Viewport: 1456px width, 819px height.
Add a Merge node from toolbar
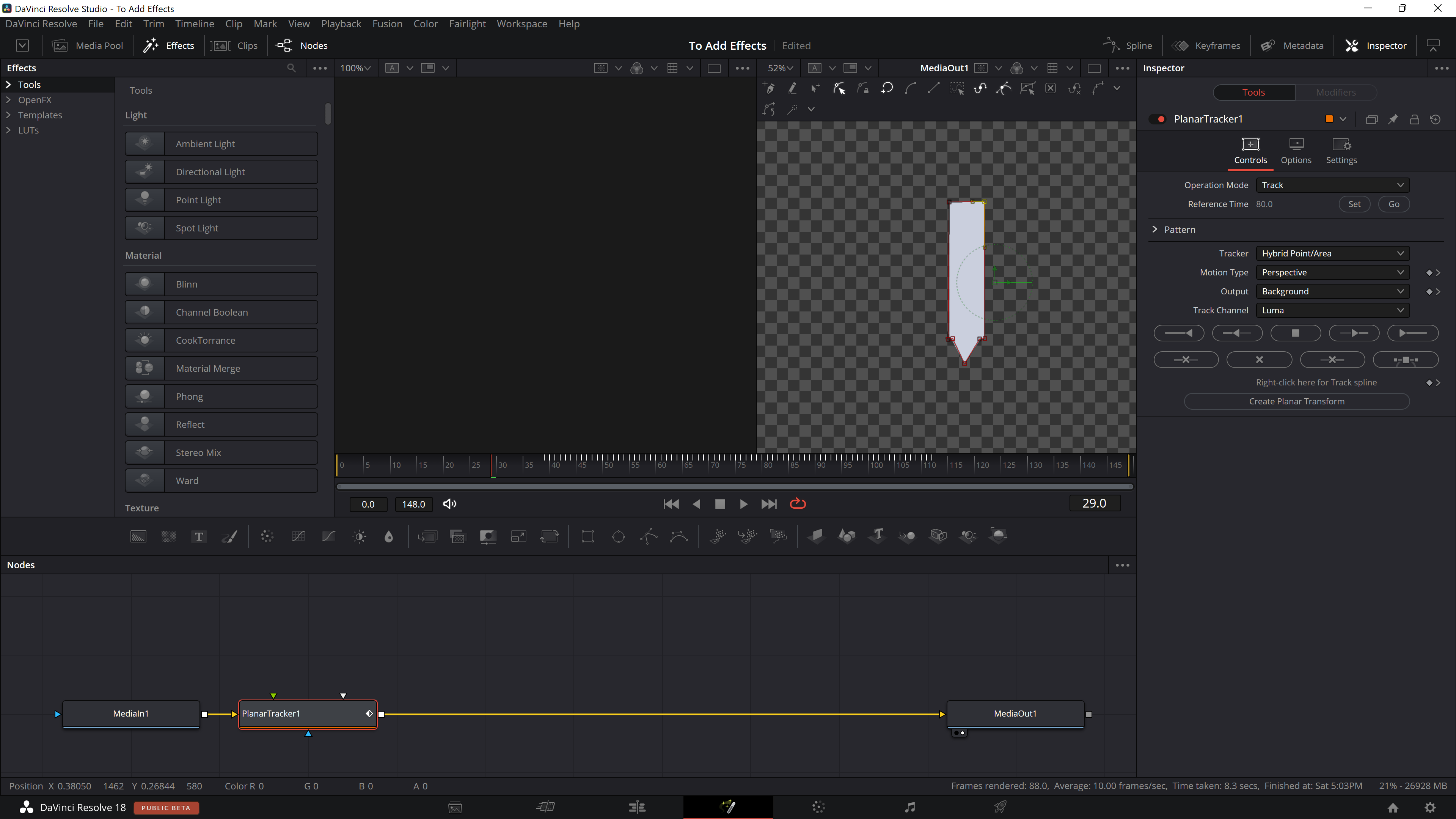click(x=427, y=536)
